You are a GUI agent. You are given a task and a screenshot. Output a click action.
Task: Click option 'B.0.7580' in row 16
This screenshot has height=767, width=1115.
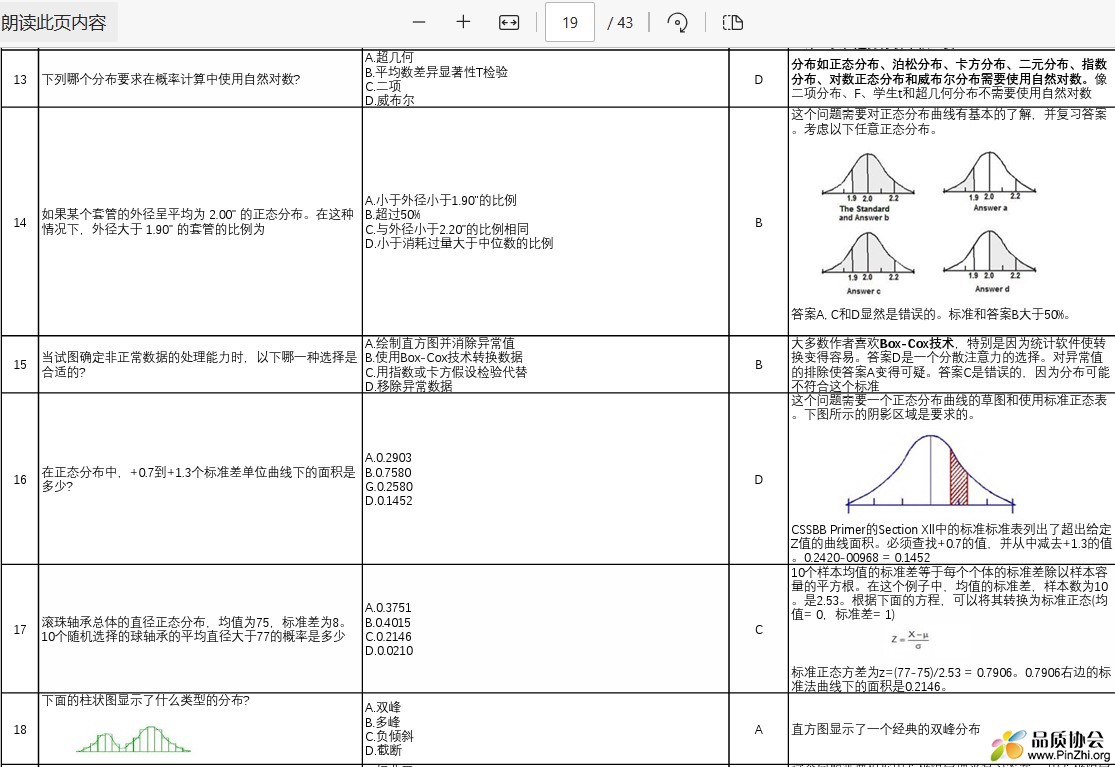[x=388, y=473]
